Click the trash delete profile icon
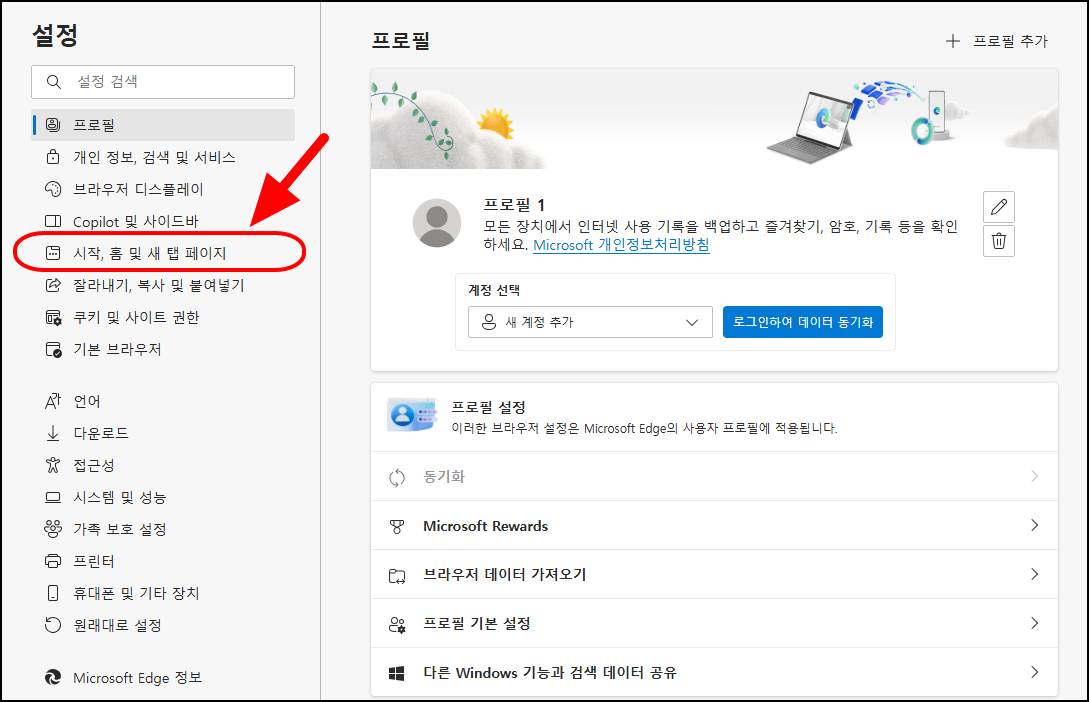 coord(999,241)
